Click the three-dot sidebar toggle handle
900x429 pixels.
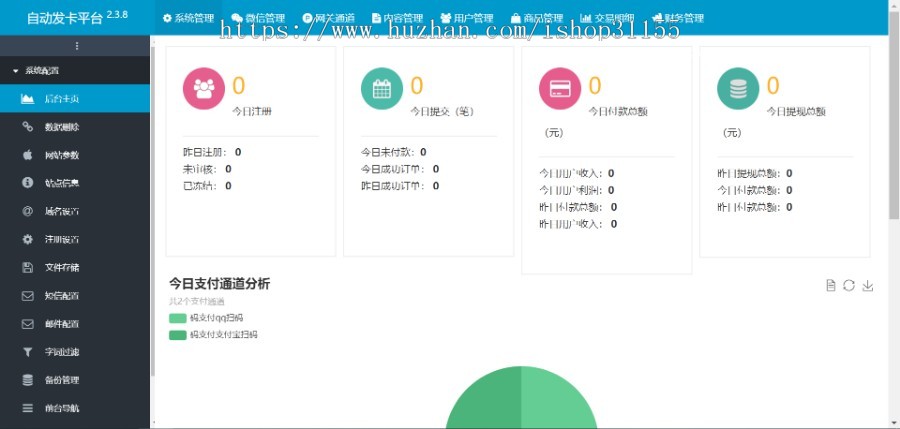(77, 46)
